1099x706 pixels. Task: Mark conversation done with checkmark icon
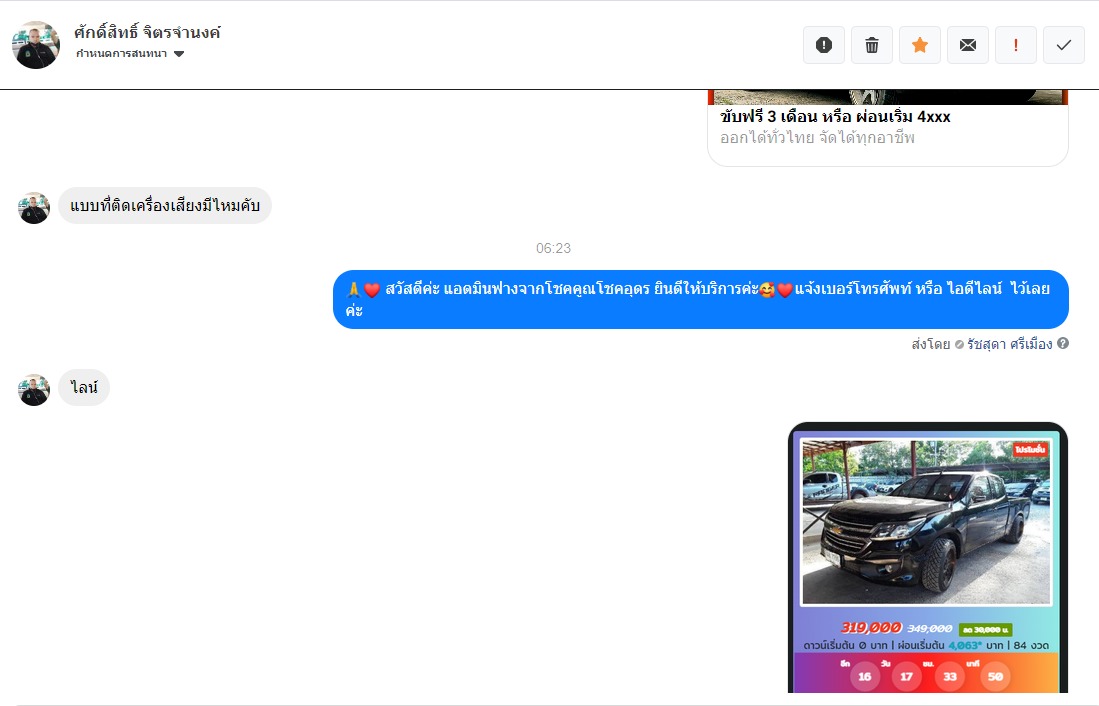pos(1064,45)
